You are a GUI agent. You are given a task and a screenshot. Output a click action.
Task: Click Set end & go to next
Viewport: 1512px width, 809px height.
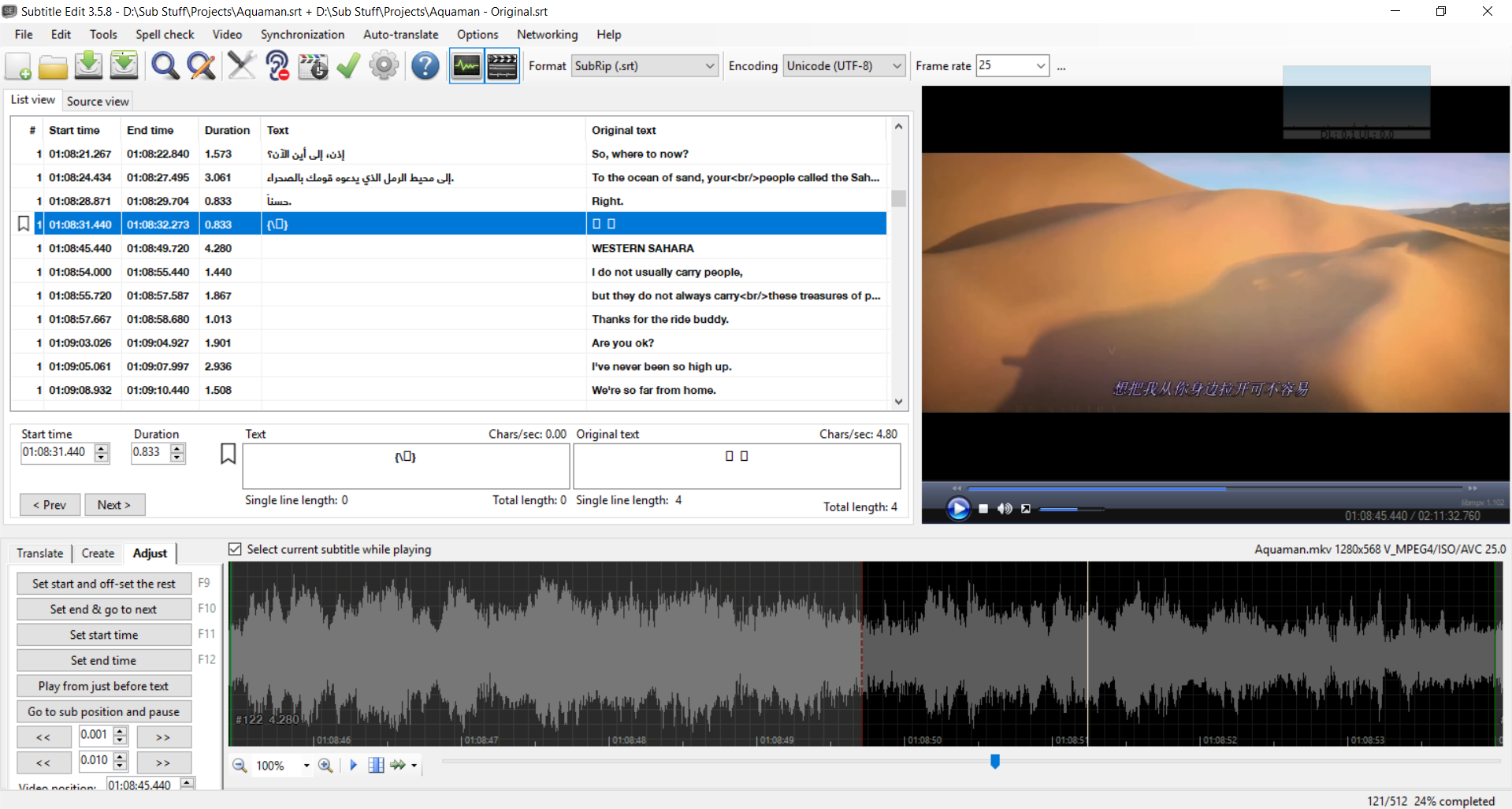pyautogui.click(x=104, y=609)
